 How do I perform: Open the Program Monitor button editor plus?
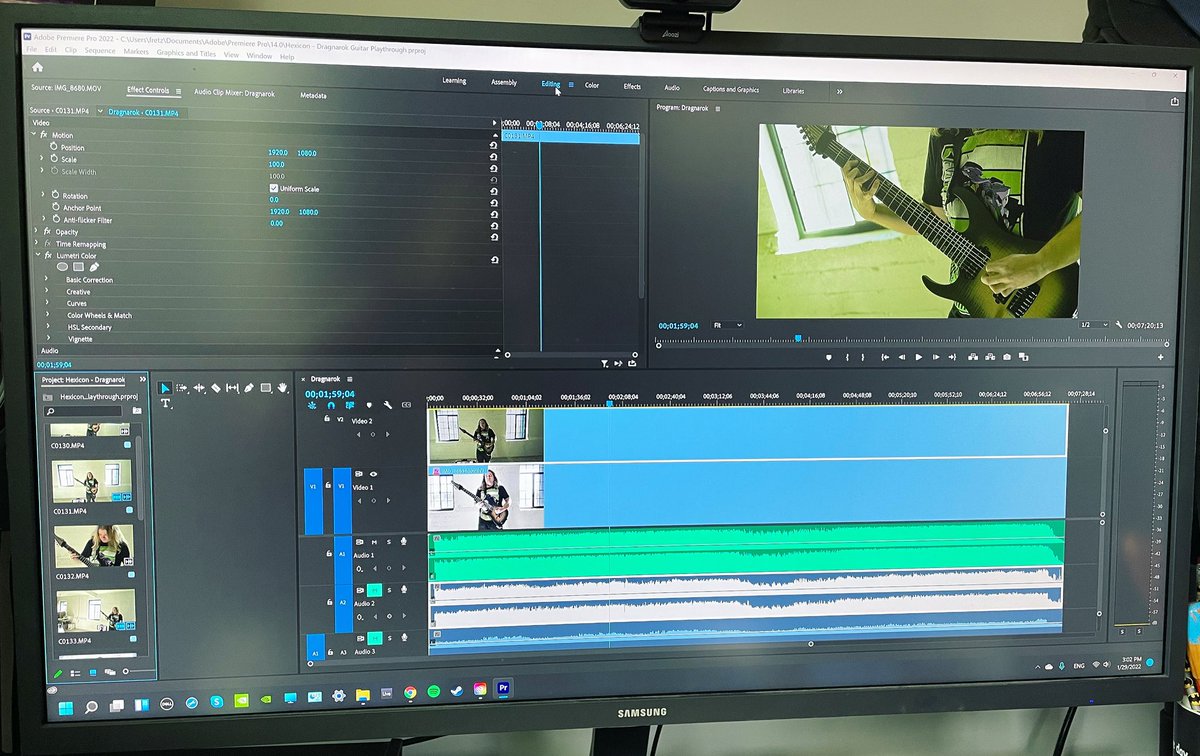(x=1161, y=357)
